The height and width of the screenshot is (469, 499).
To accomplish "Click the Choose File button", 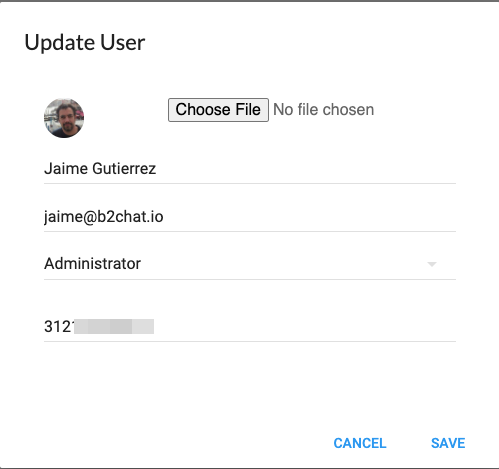I will click(218, 110).
